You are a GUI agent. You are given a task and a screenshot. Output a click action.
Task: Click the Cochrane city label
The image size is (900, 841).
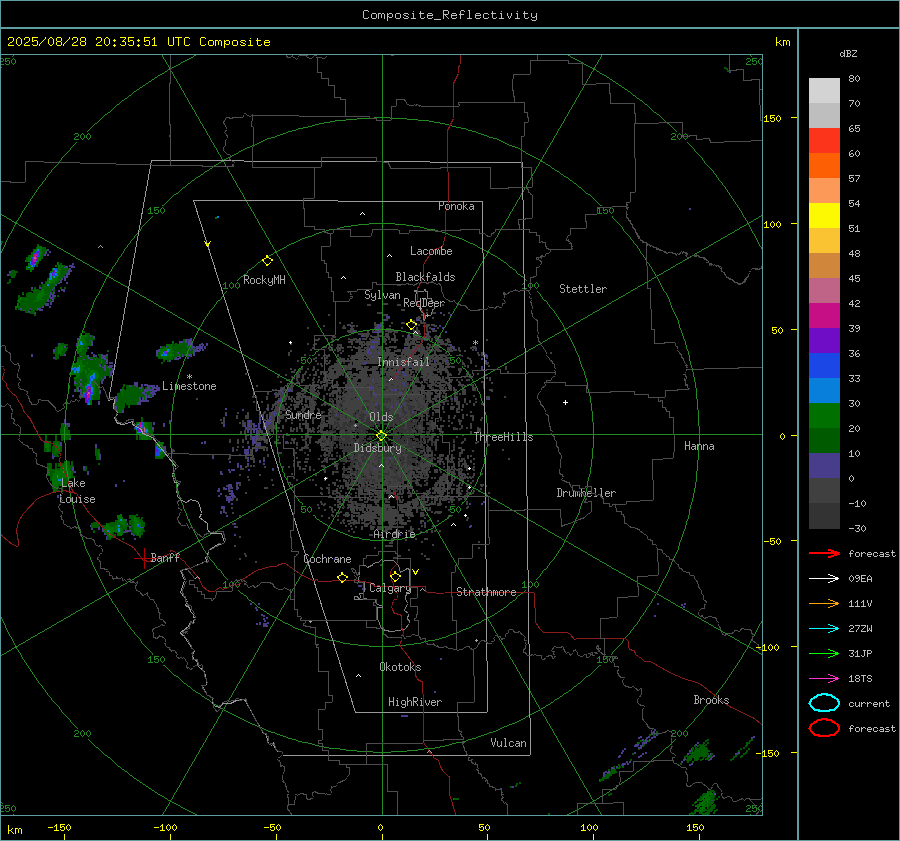[x=327, y=559]
